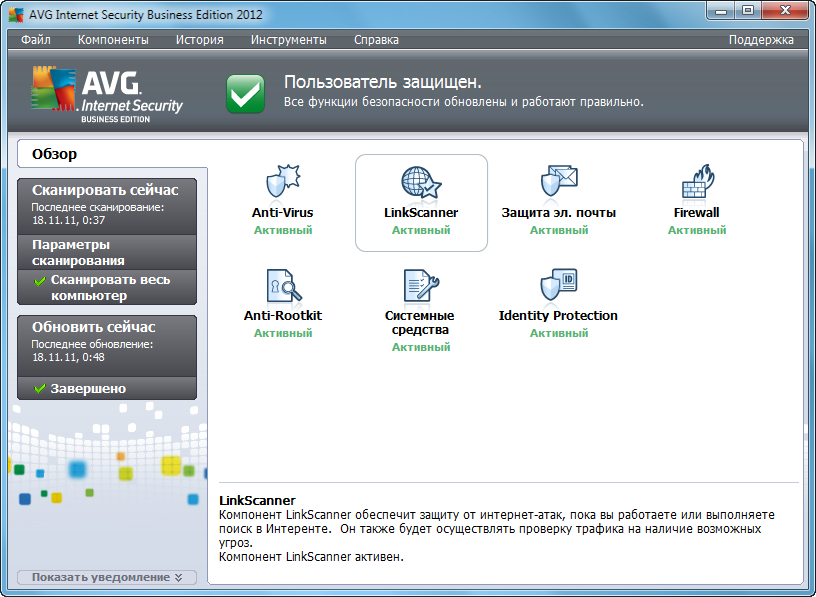Click the Пользователь защищен heading
This screenshot has width=816, height=597.
coord(383,82)
